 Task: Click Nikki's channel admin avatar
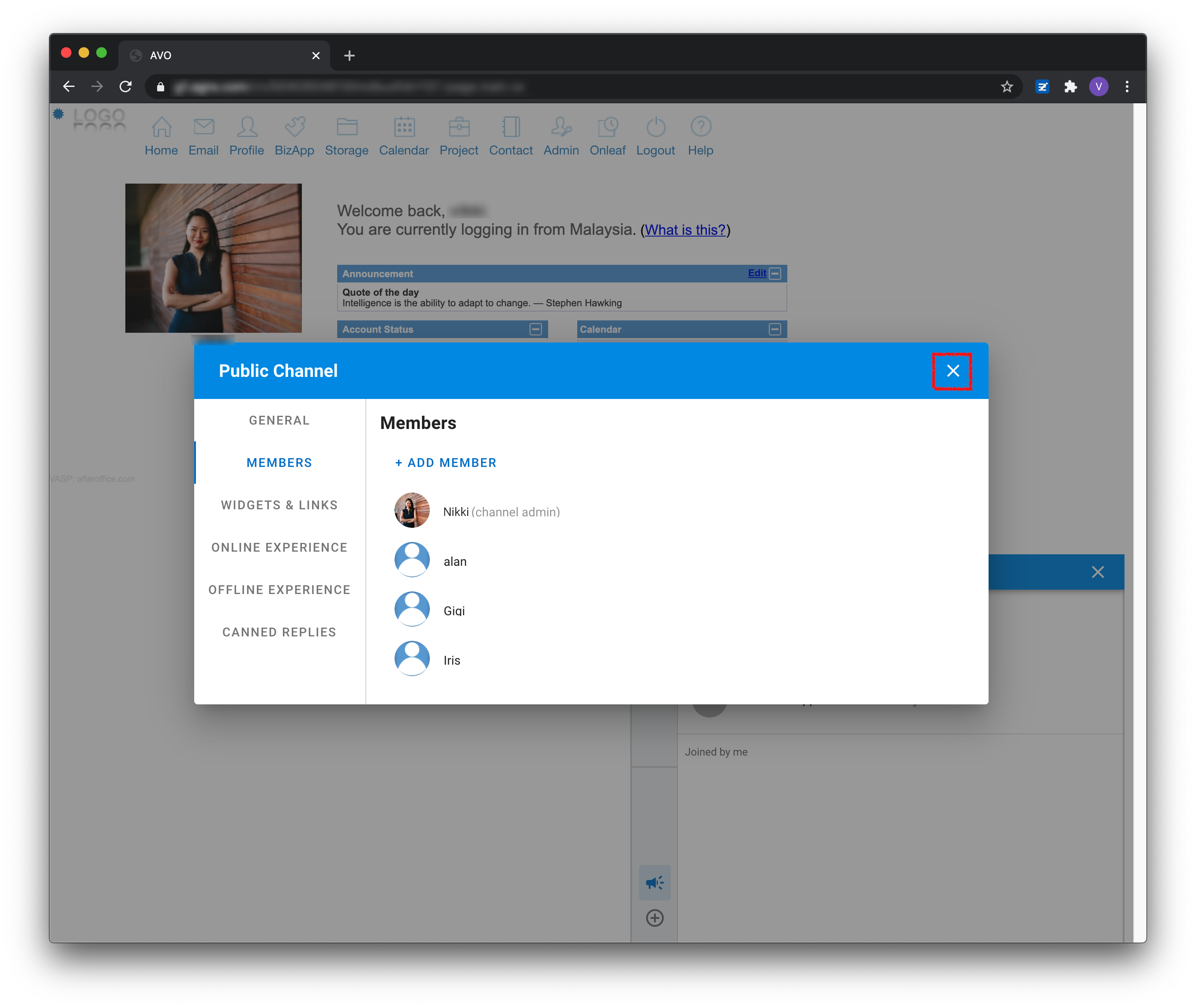411,511
